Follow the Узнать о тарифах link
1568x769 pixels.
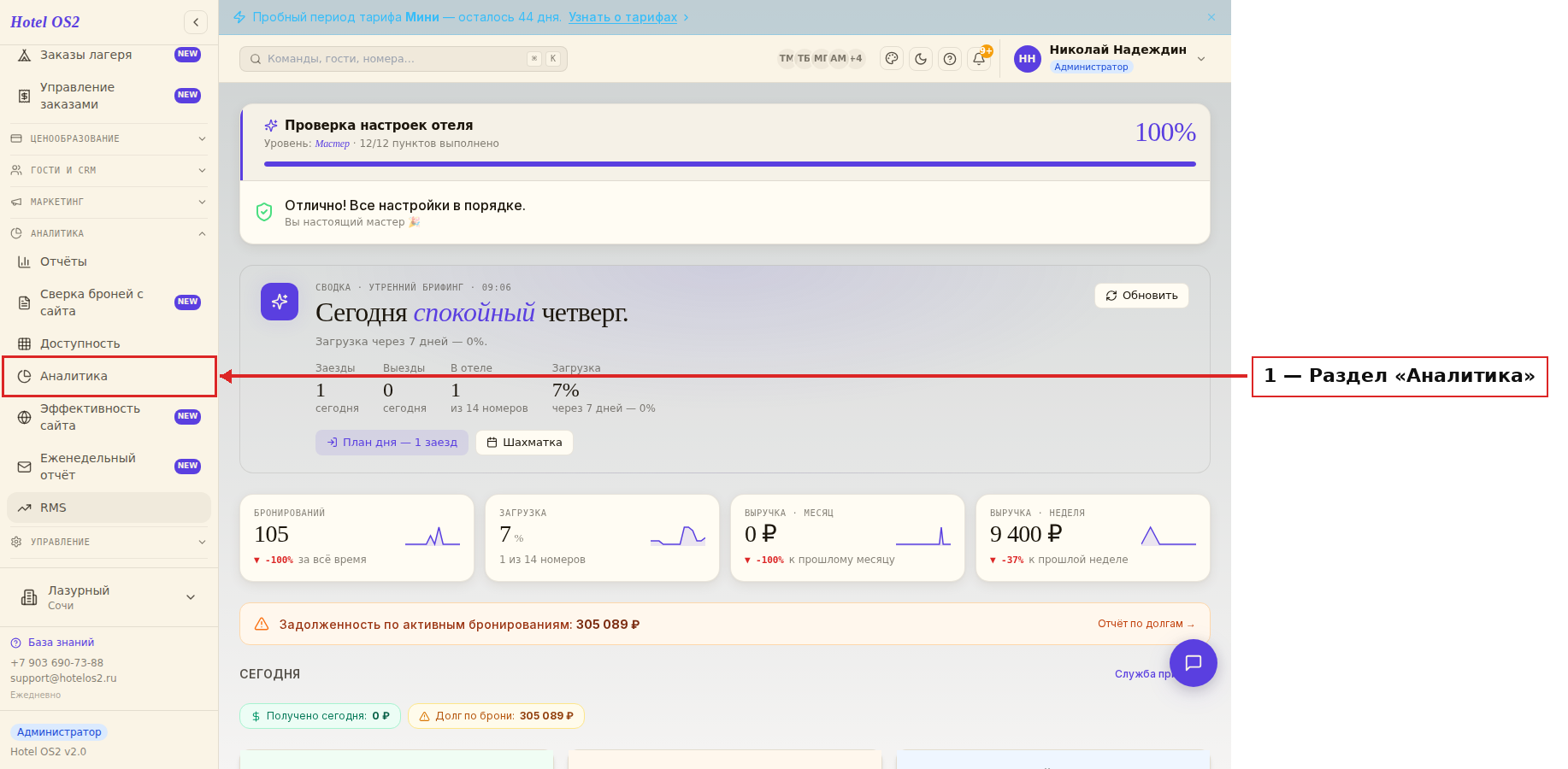coord(622,17)
